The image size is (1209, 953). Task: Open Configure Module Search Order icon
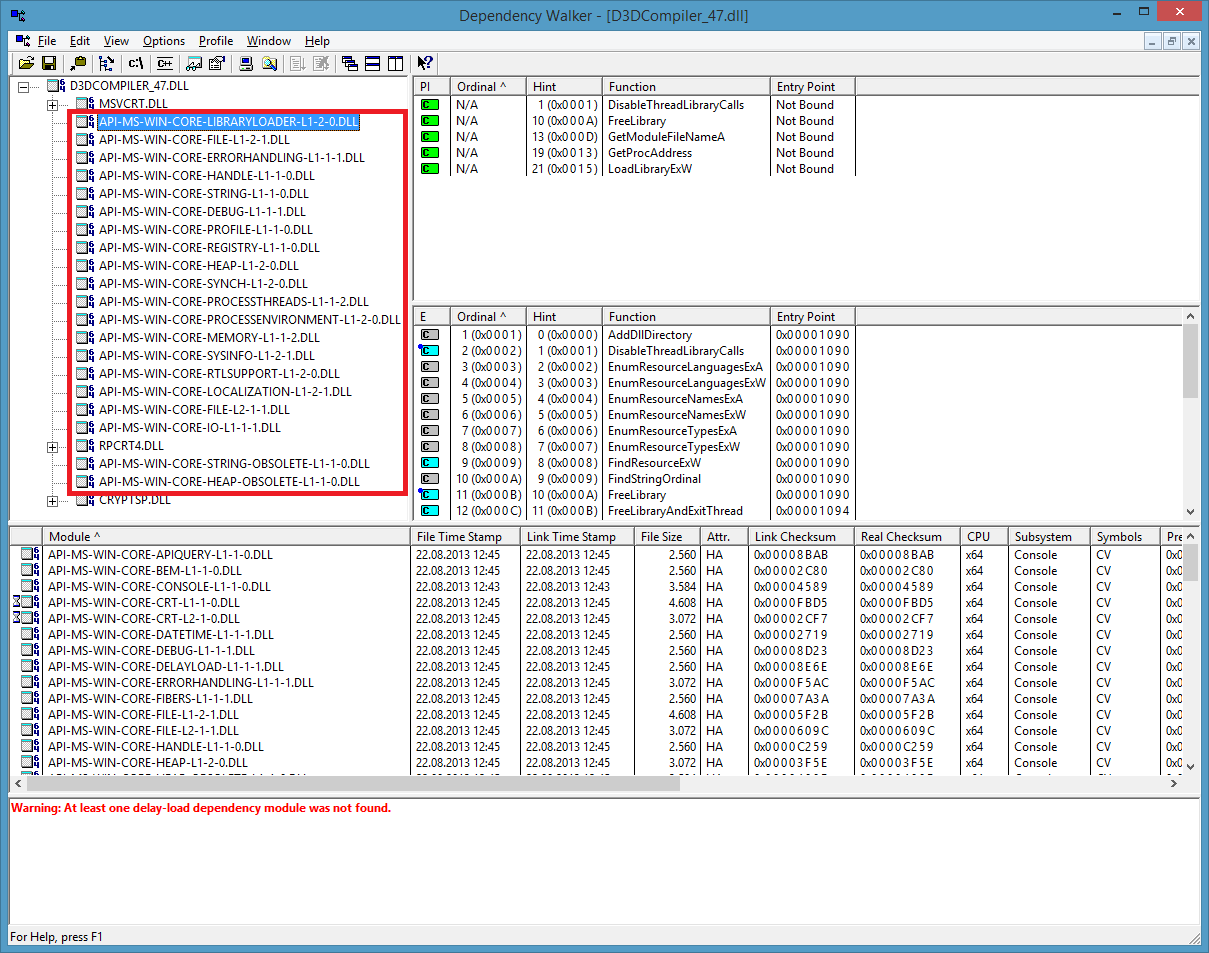pyautogui.click(x=269, y=63)
